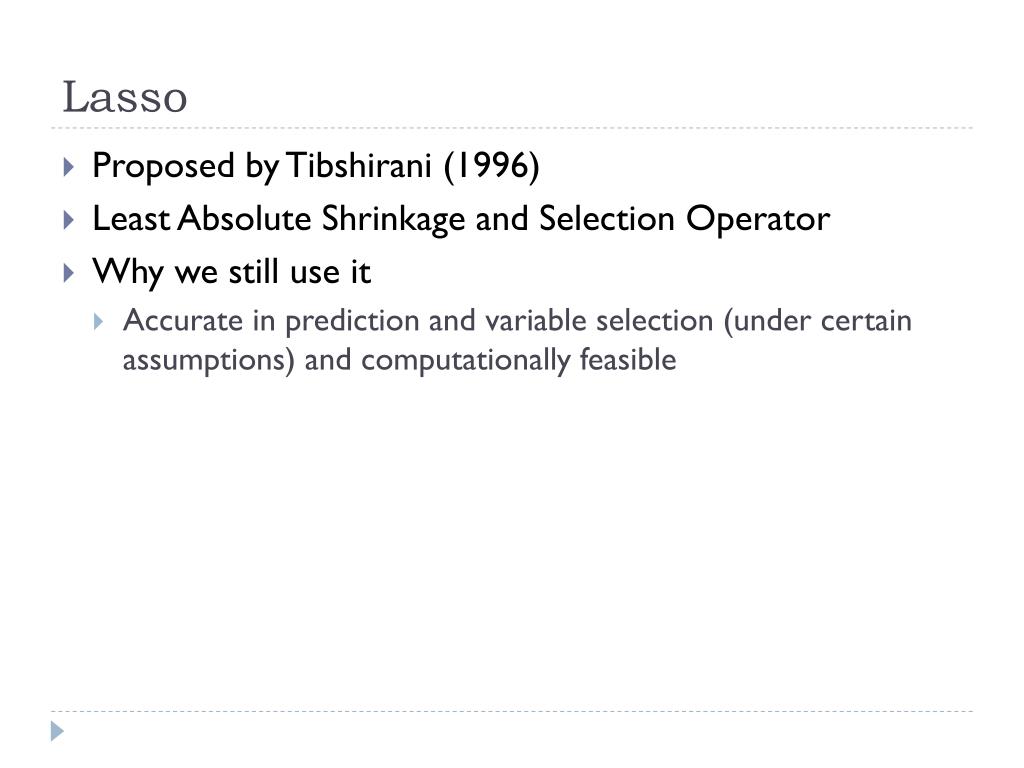Click the word Operator
1024x768 pixels.
coord(758,219)
